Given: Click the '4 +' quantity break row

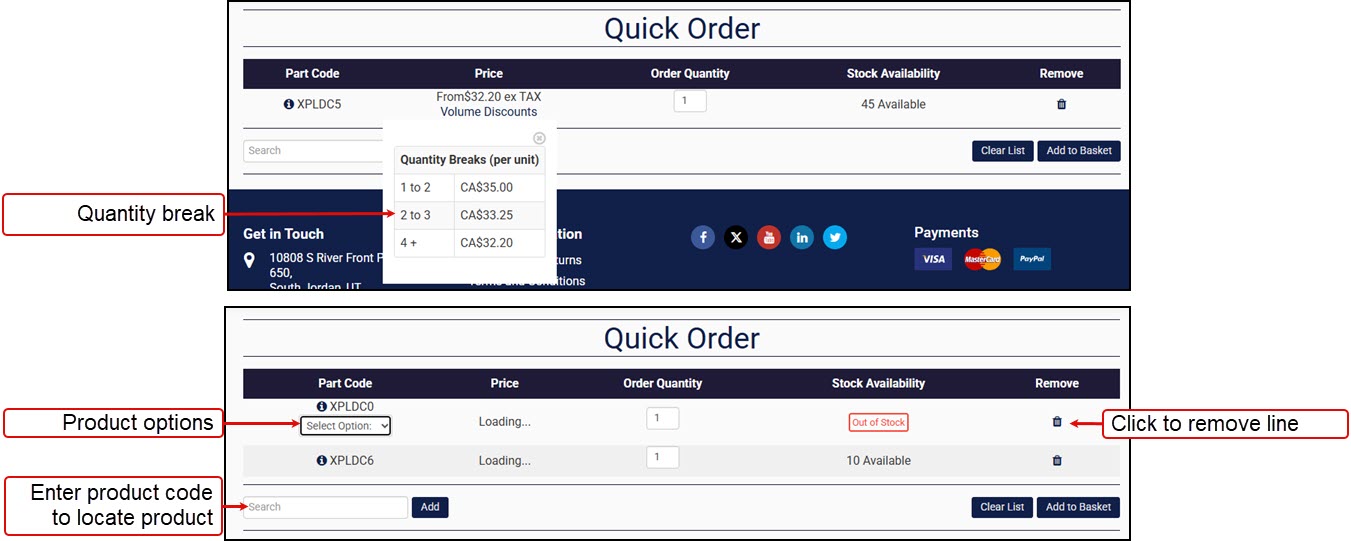Looking at the screenshot, I should point(470,243).
